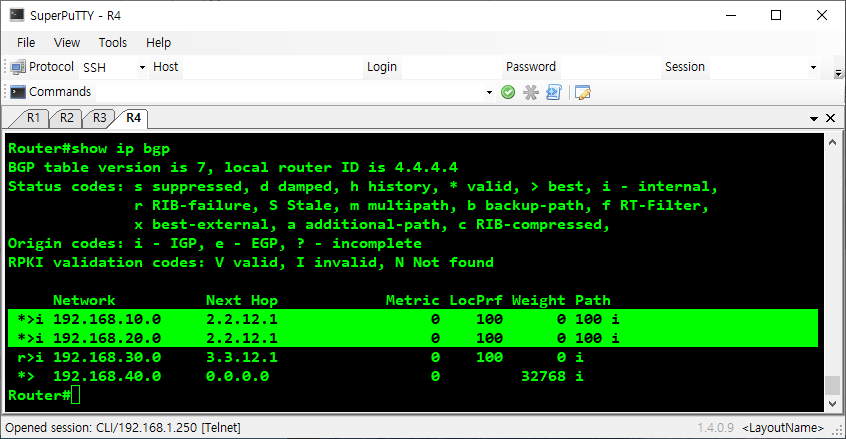Expand the Protocol SSH dropdown

pos(142,67)
